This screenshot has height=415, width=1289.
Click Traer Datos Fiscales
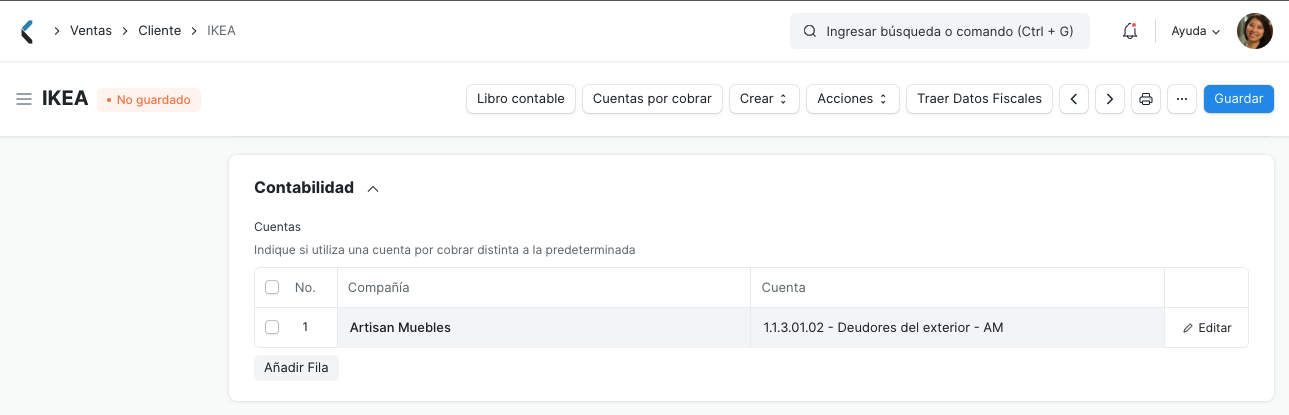point(979,99)
